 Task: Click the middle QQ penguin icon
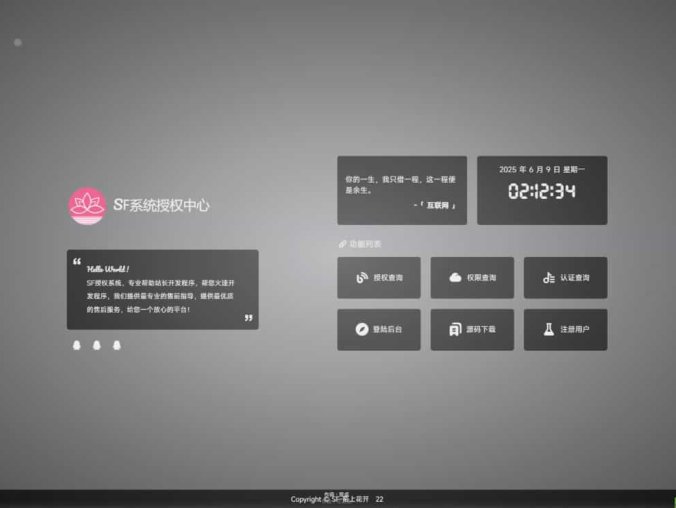click(x=97, y=345)
